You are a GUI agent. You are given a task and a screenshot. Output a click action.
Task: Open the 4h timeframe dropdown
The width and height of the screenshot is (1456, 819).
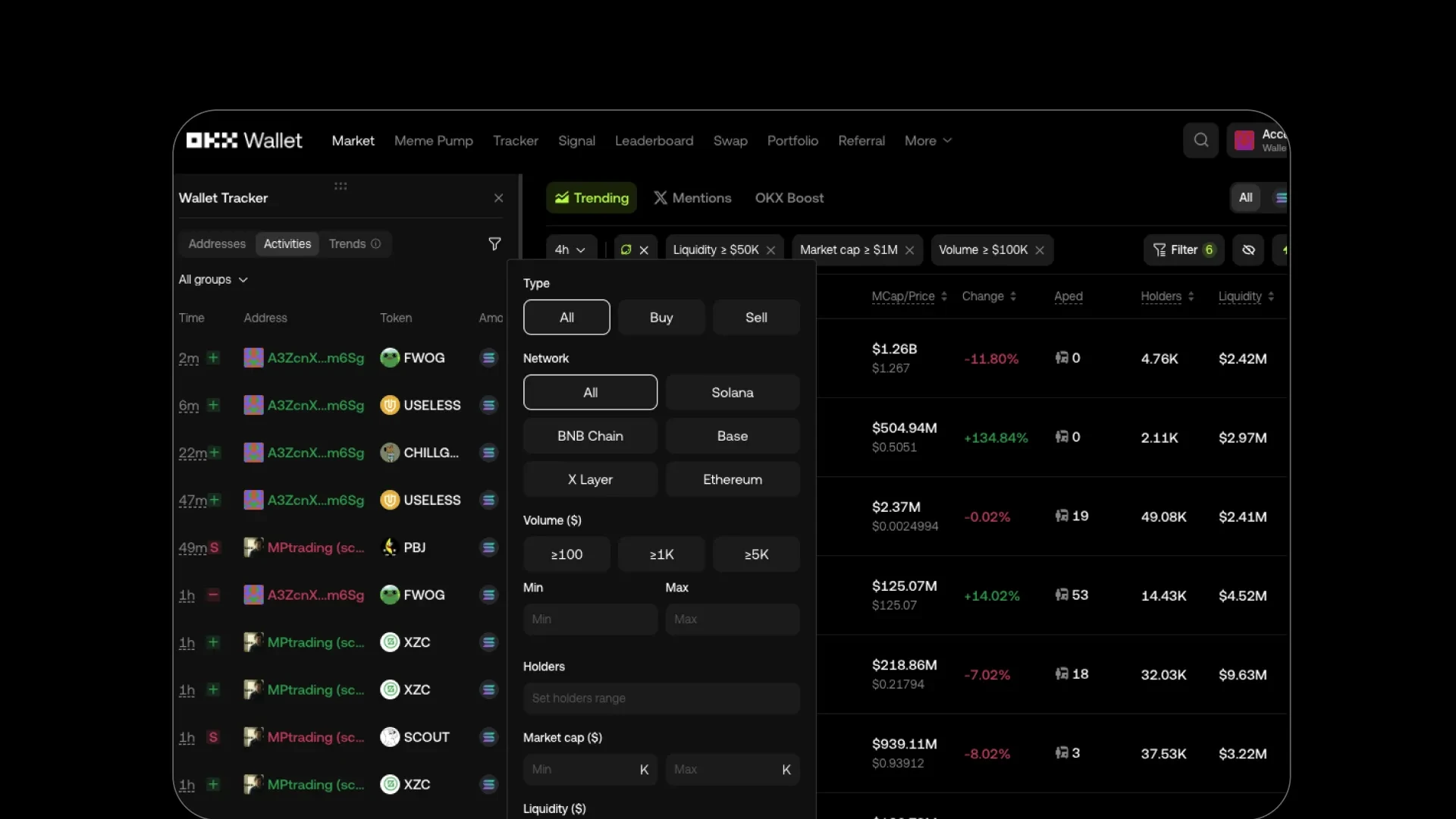click(570, 249)
